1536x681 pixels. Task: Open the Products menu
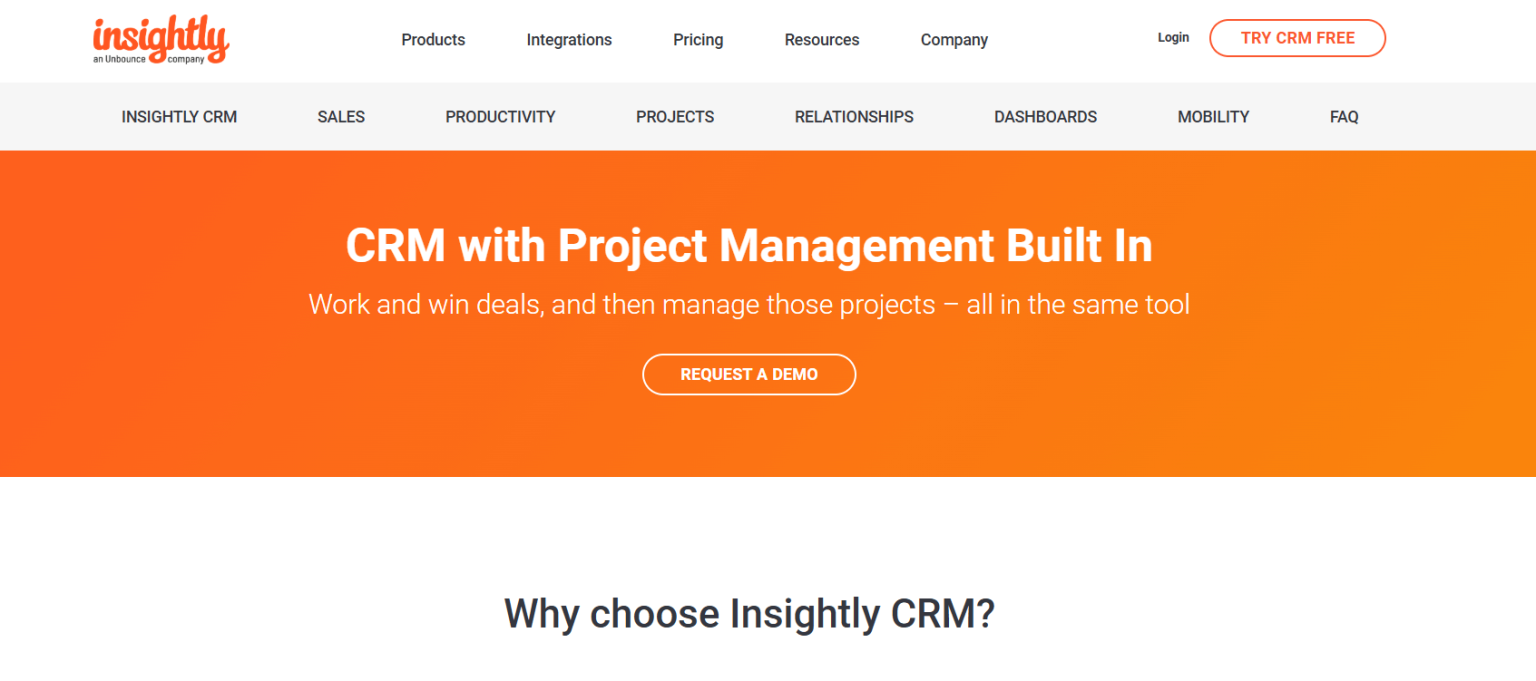433,40
